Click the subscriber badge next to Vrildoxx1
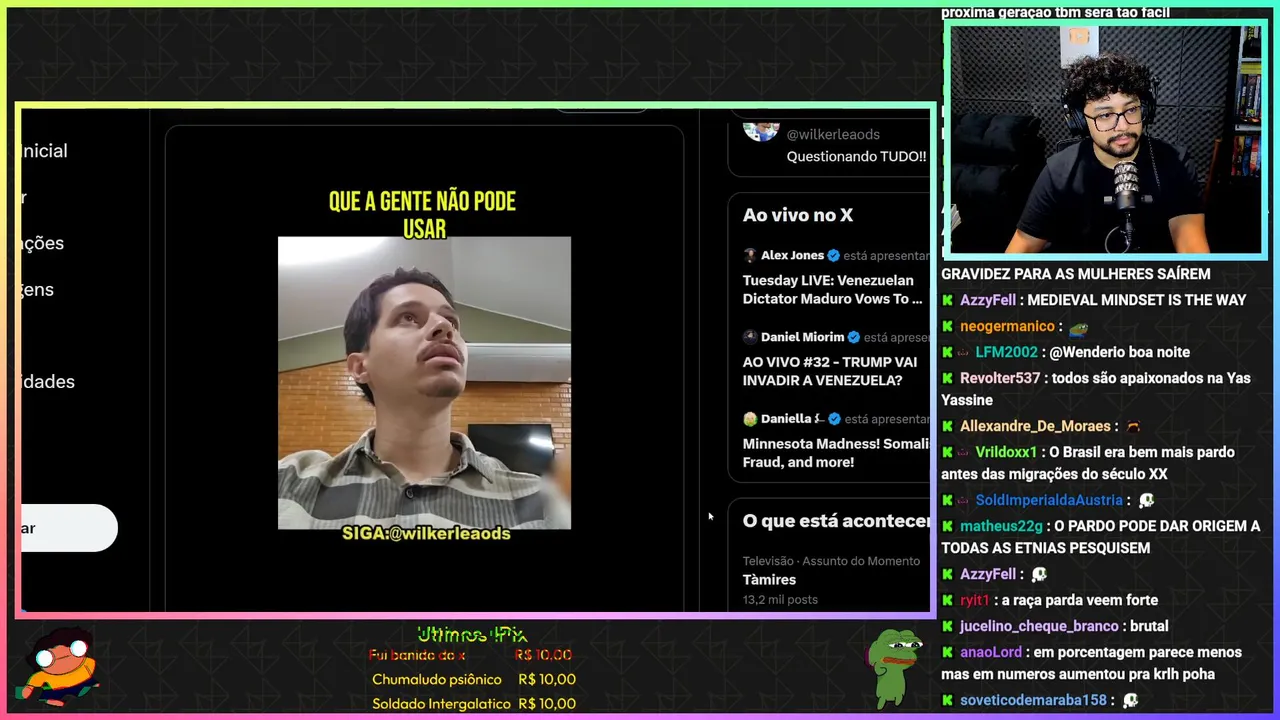 pyautogui.click(x=964, y=452)
